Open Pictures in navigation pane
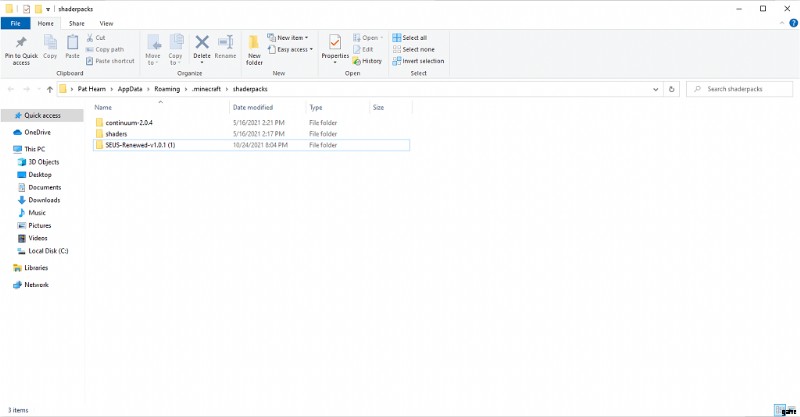This screenshot has width=800, height=417. (x=34, y=226)
